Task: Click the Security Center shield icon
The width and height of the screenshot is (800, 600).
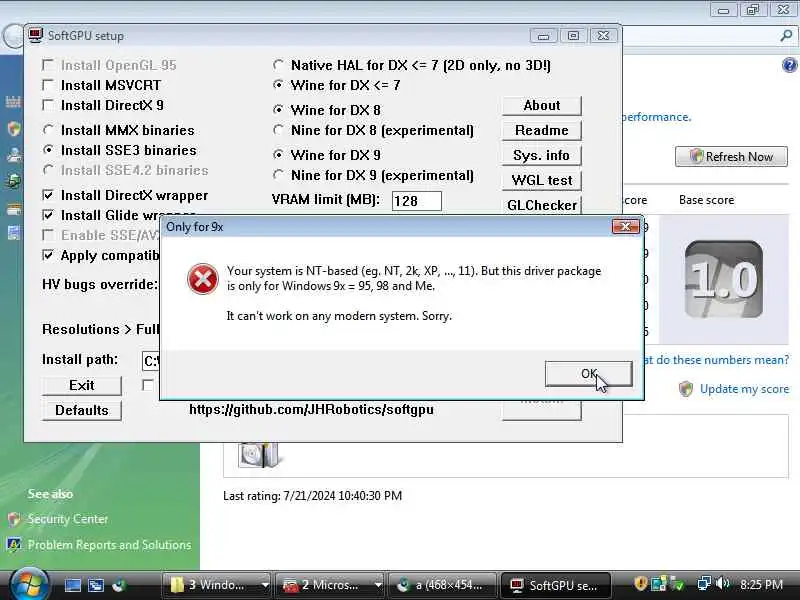Action: pos(14,519)
